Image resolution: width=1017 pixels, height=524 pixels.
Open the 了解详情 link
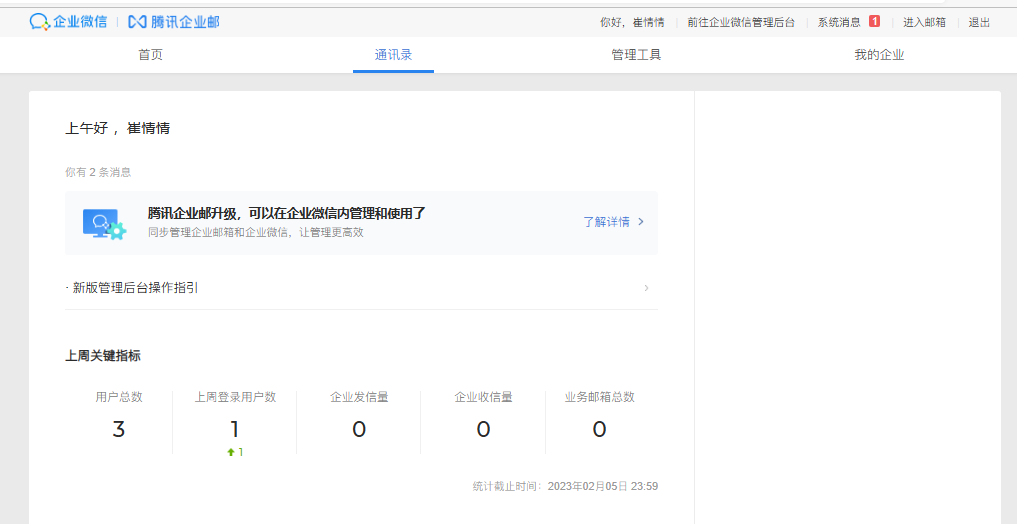point(607,222)
